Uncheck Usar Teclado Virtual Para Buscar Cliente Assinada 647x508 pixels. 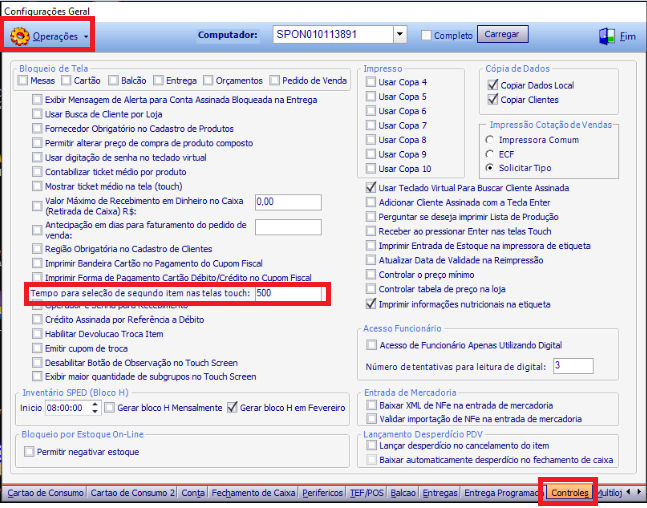click(x=371, y=188)
